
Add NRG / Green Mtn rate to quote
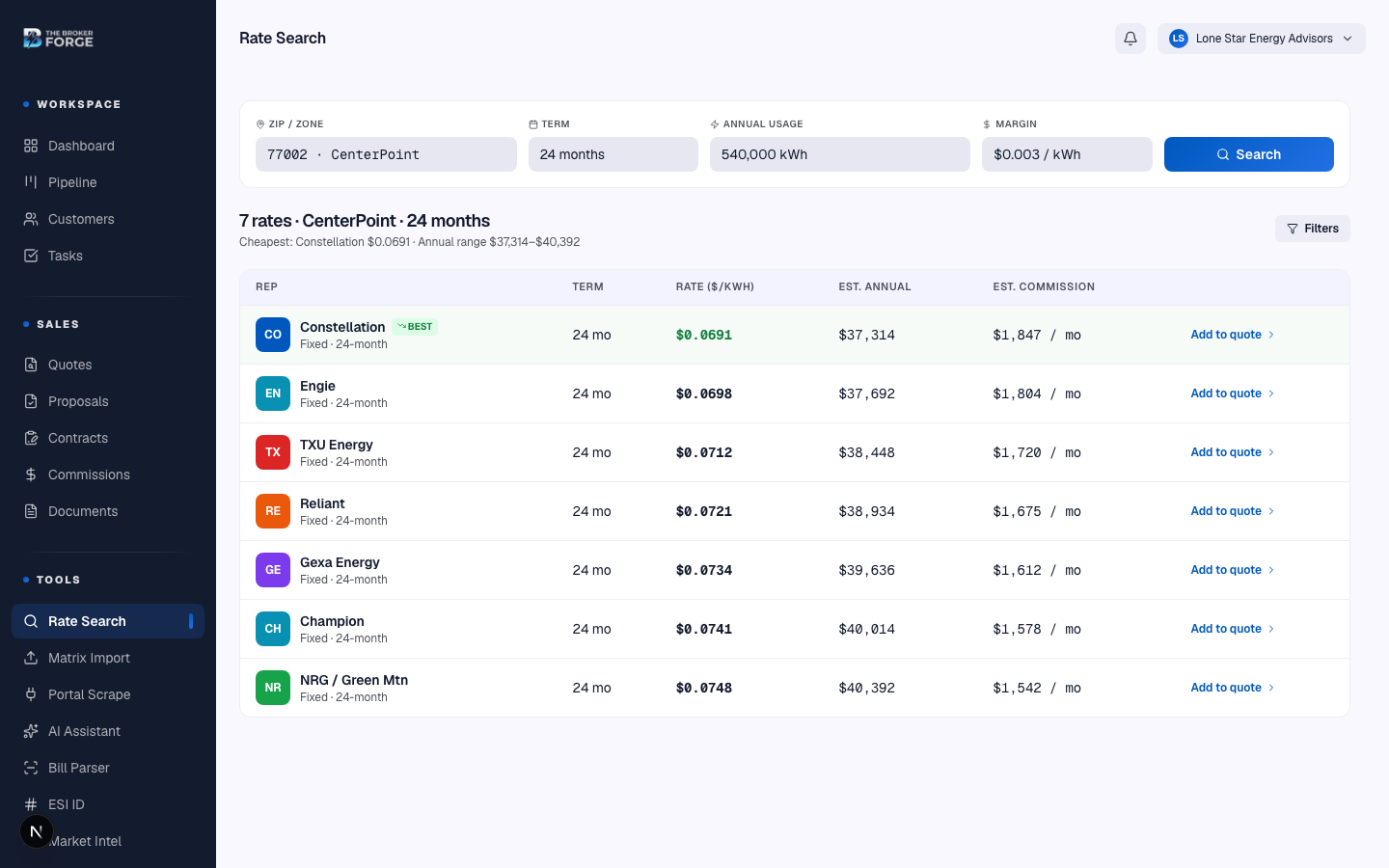point(1233,688)
